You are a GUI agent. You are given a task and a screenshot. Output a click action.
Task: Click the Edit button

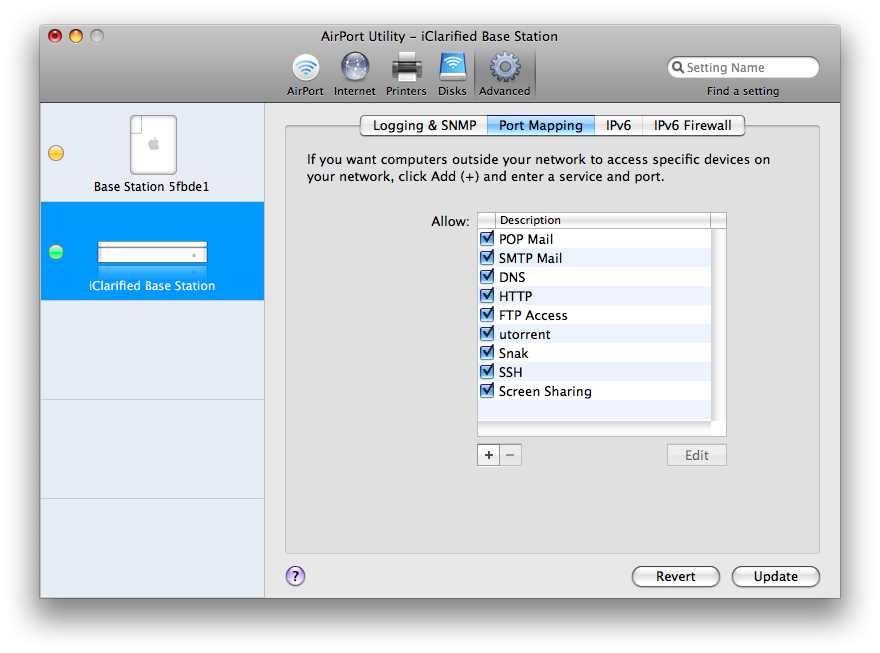[696, 455]
